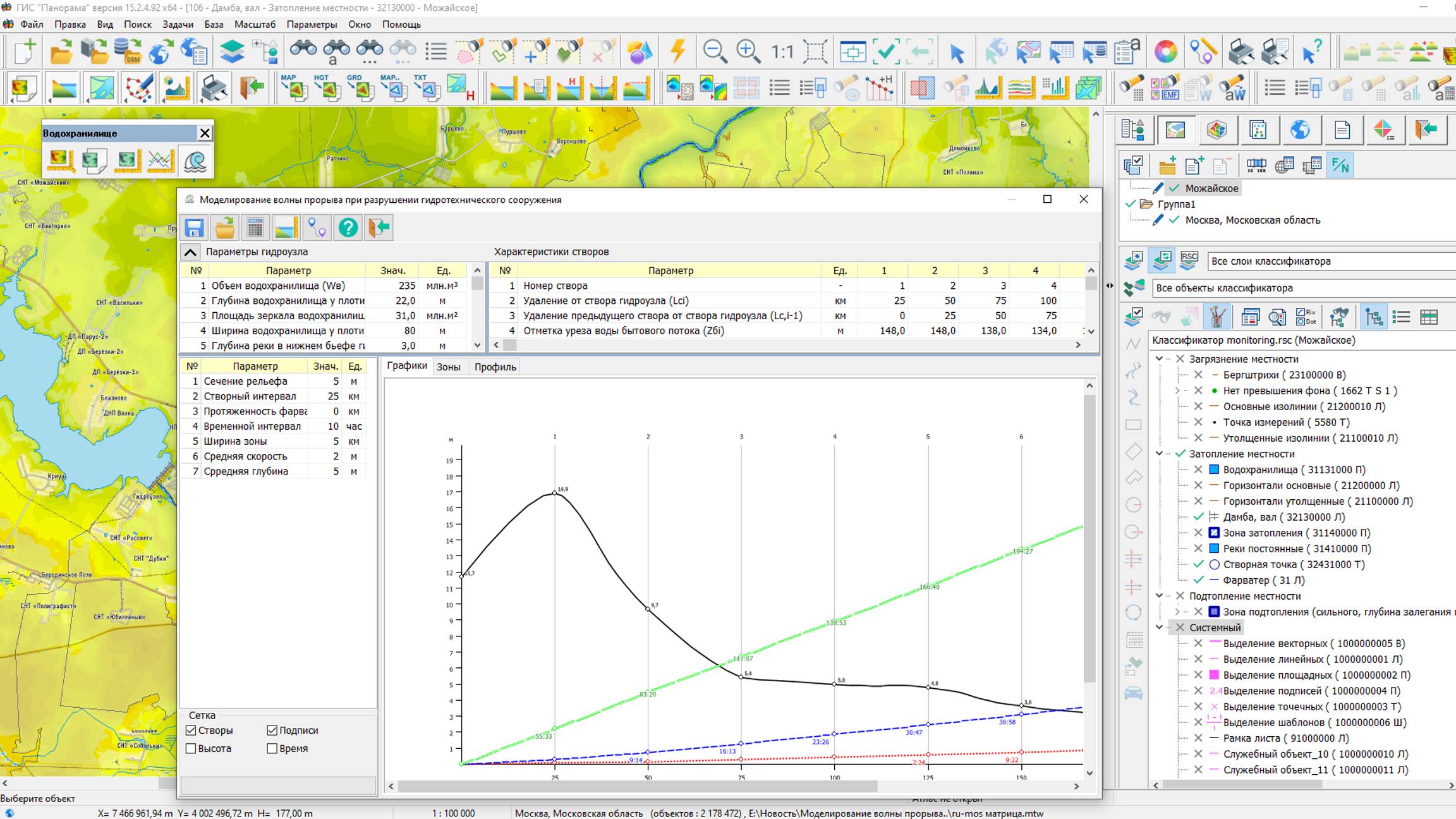This screenshot has height=819, width=1456.
Task: Enable the Время checkbox
Action: click(272, 748)
